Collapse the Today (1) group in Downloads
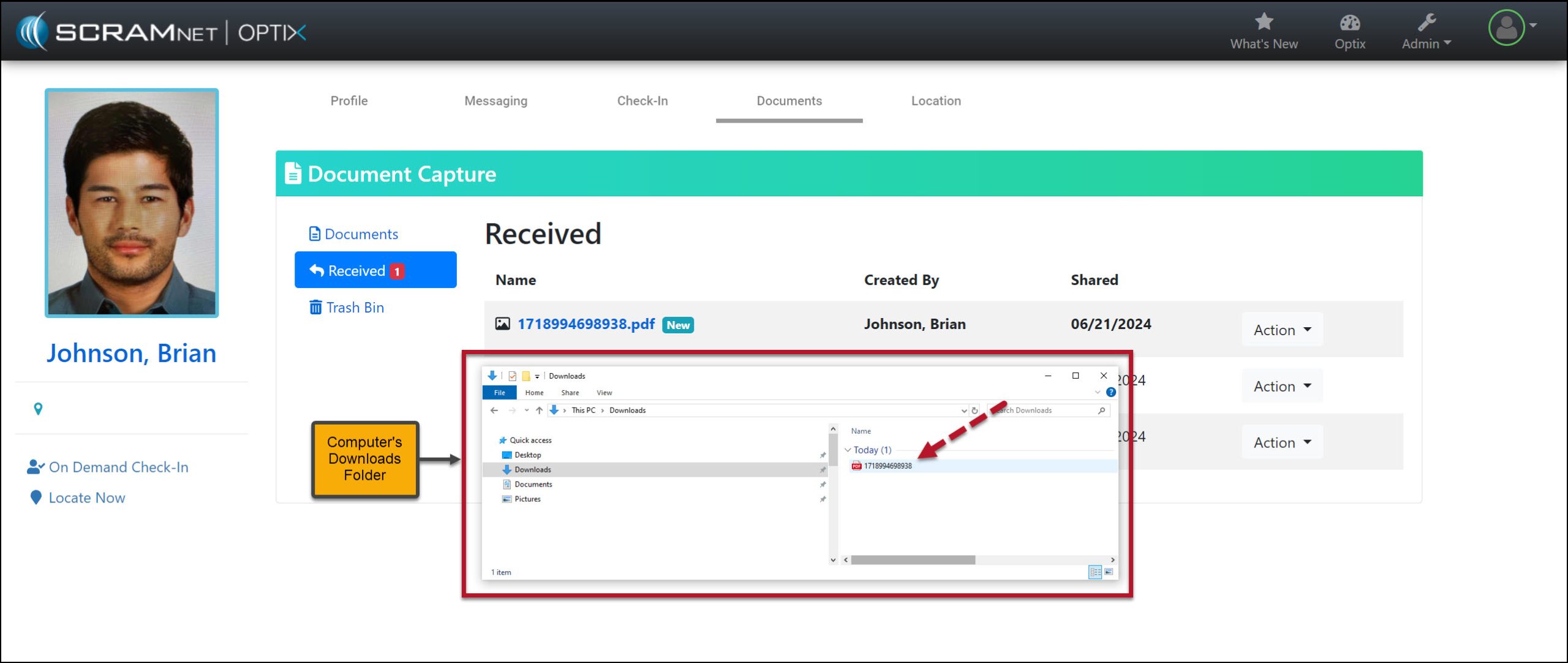 tap(848, 450)
